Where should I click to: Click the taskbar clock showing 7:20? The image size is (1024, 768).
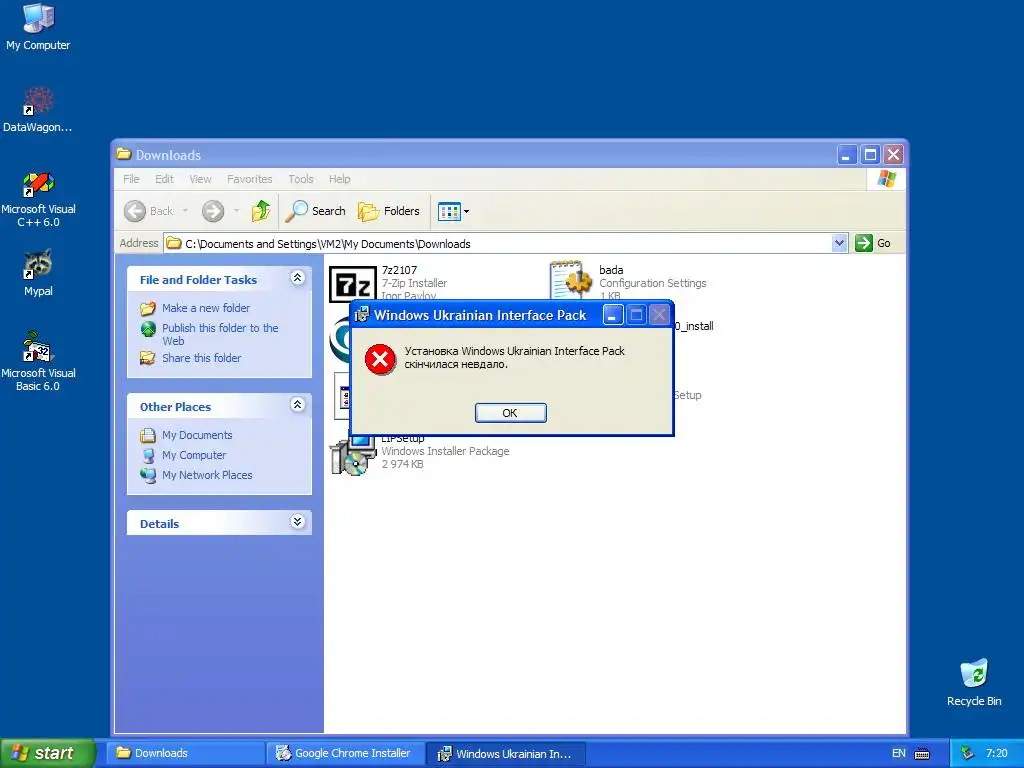pos(997,753)
